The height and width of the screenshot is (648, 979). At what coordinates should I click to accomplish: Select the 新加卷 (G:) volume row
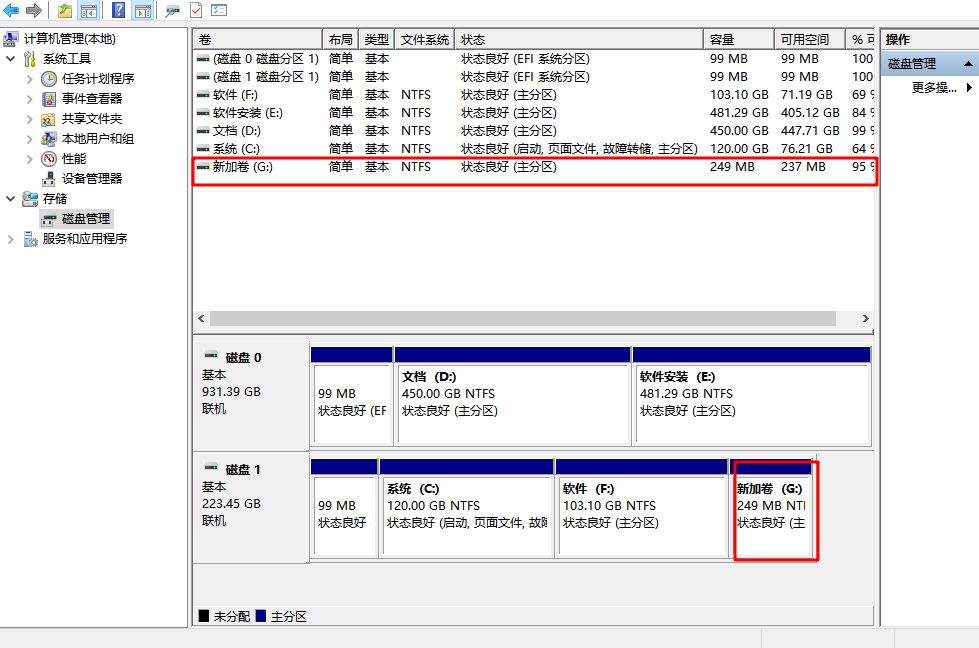(400, 167)
